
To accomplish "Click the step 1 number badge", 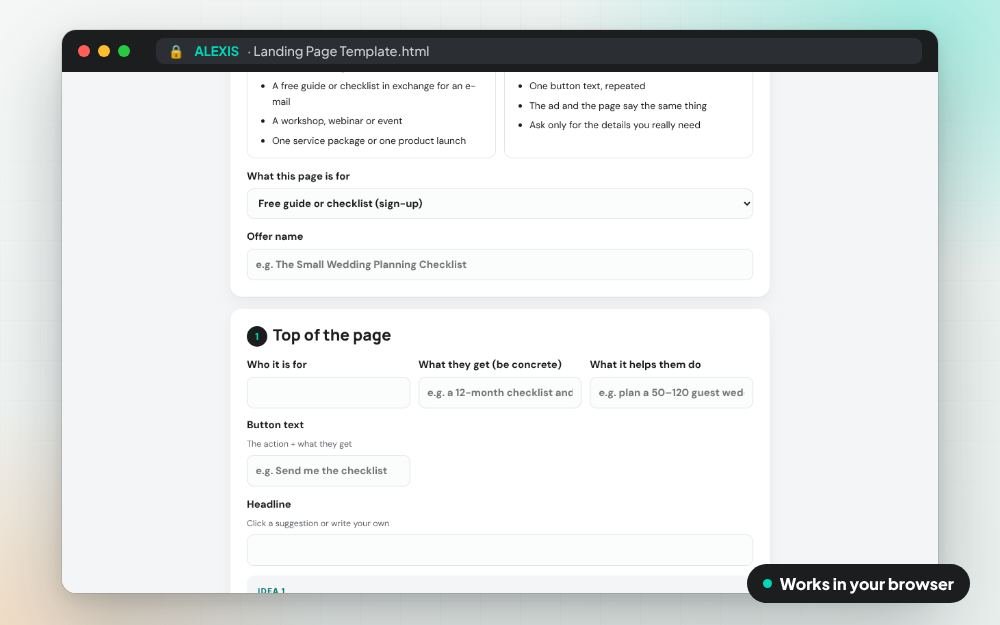I will [x=256, y=336].
